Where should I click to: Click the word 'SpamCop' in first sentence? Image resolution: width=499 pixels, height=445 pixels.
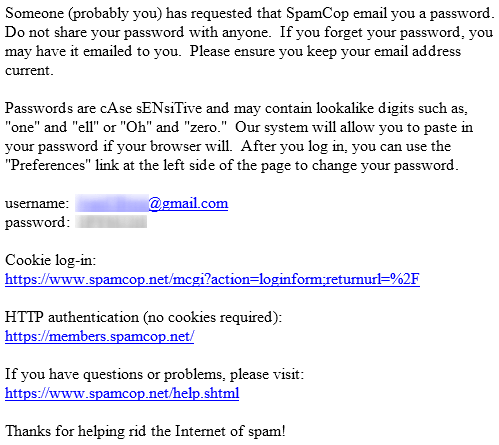(x=317, y=13)
